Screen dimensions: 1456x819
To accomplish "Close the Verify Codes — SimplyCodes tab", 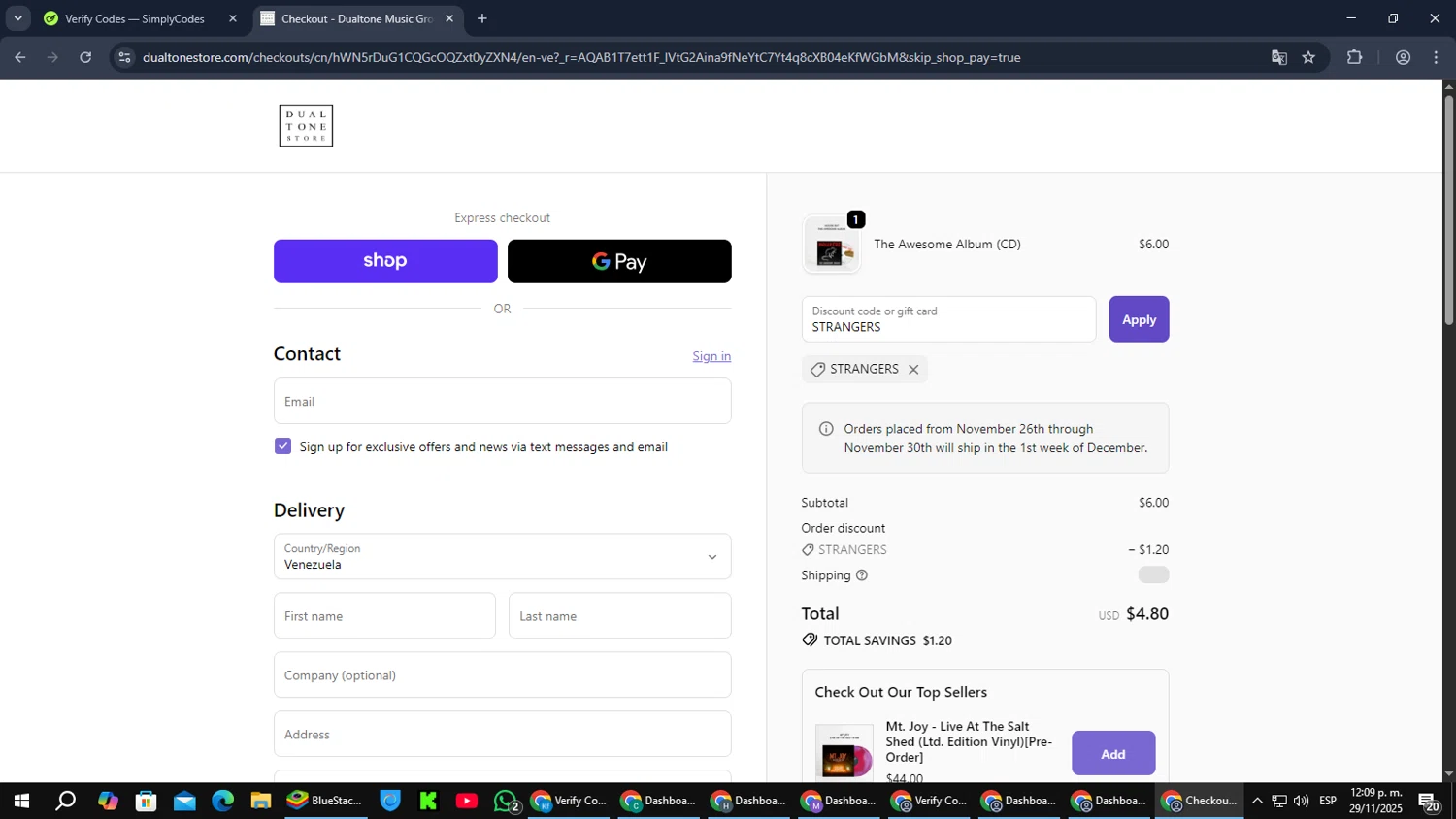I will (233, 18).
